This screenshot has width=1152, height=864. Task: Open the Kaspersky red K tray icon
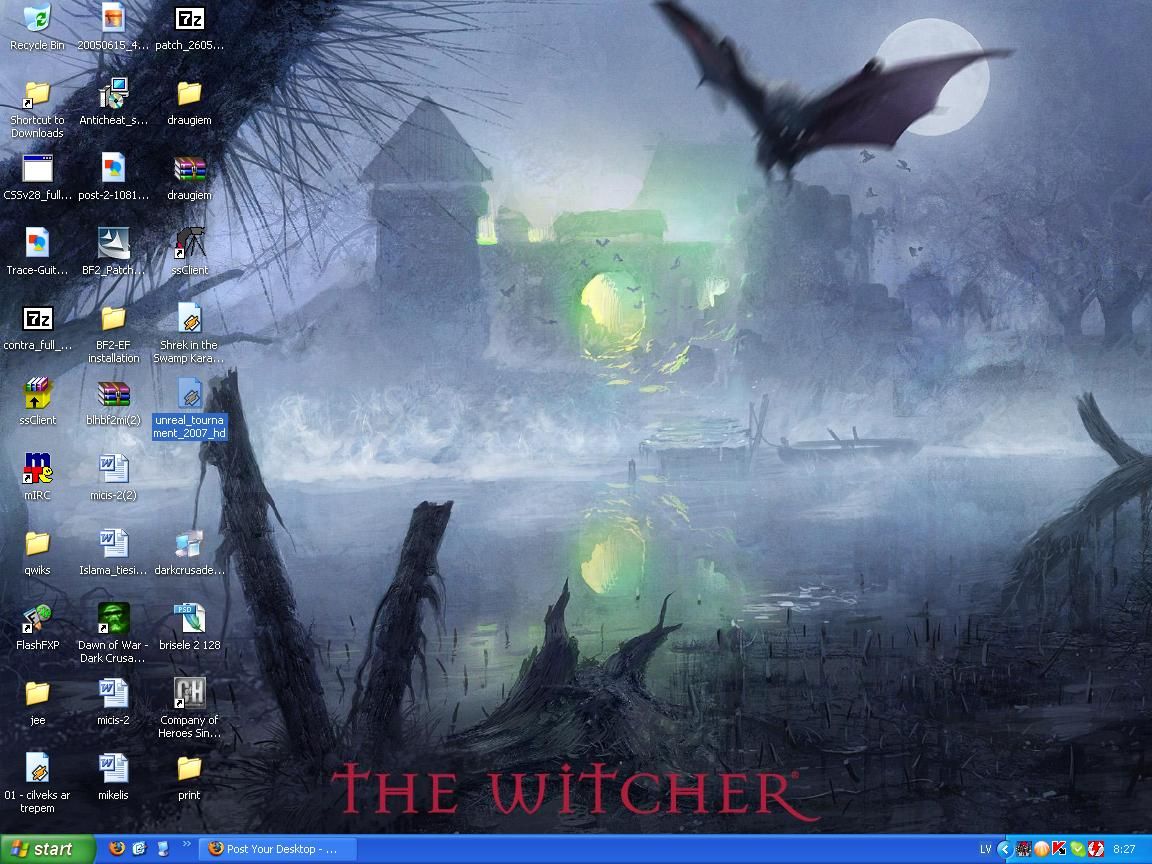[x=1059, y=849]
